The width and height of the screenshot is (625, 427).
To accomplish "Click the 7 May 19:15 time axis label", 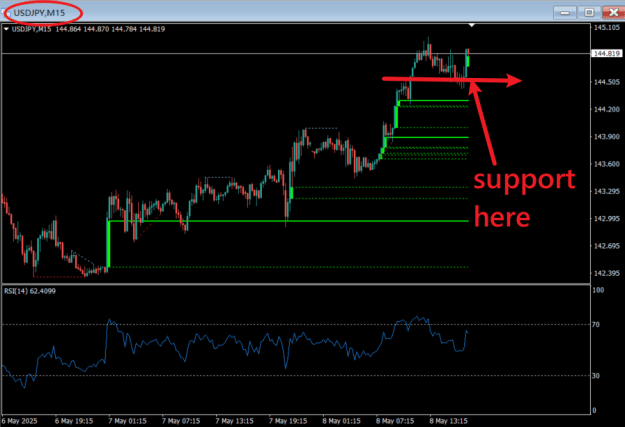I will click(x=288, y=421).
